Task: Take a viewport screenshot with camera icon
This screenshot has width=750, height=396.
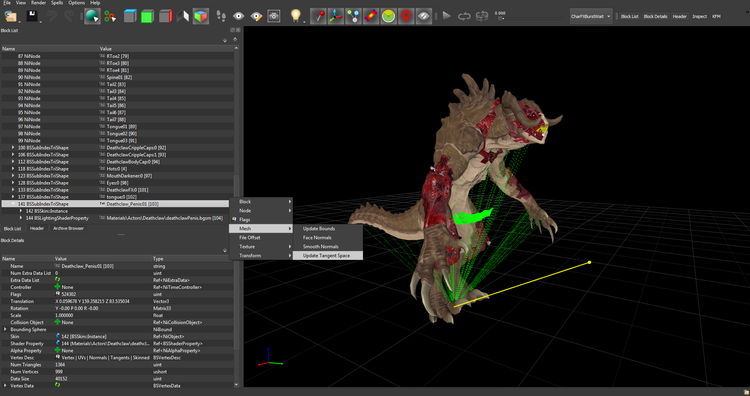Action: [x=274, y=16]
